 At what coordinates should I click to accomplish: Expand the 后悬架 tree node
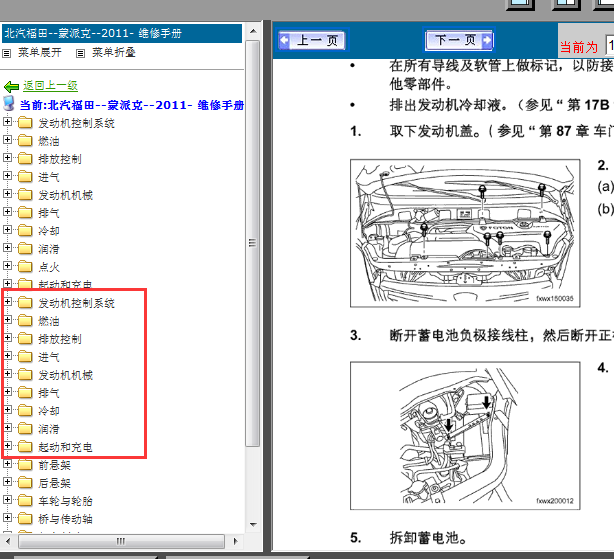point(7,481)
